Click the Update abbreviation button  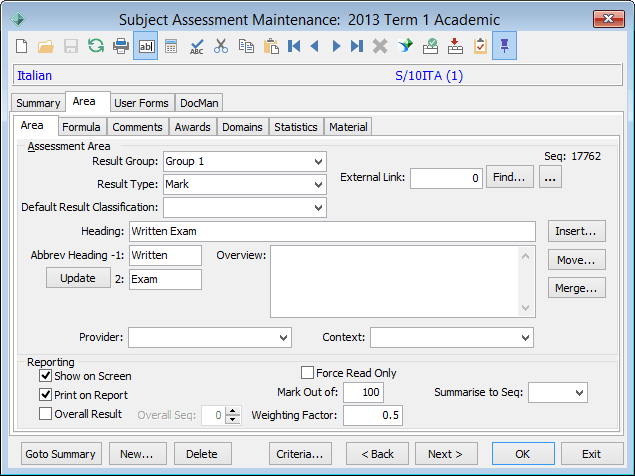click(x=78, y=278)
